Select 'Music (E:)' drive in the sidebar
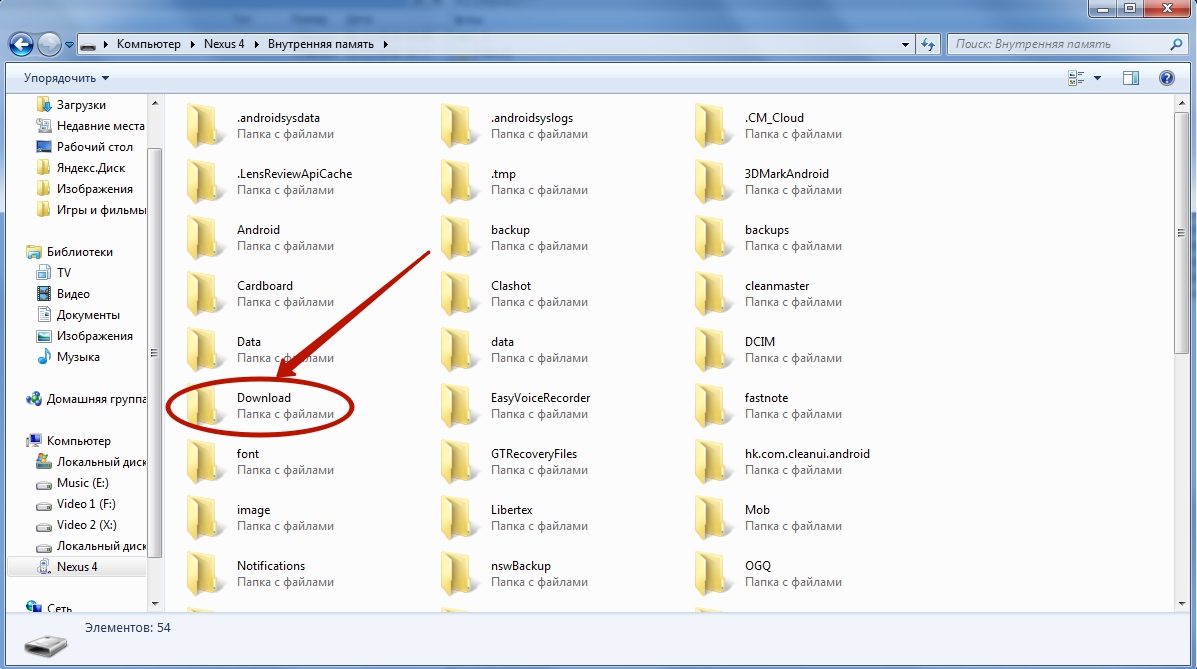Viewport: 1197px width, 669px height. click(x=82, y=483)
